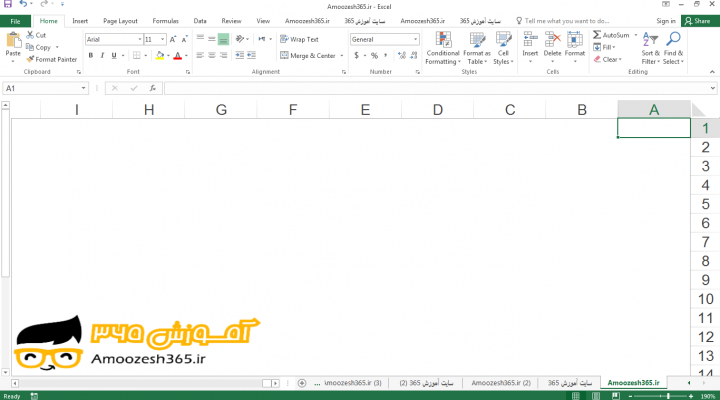Click the Paste clipboard icon
The width and height of the screenshot is (720, 400).
pyautogui.click(x=13, y=40)
